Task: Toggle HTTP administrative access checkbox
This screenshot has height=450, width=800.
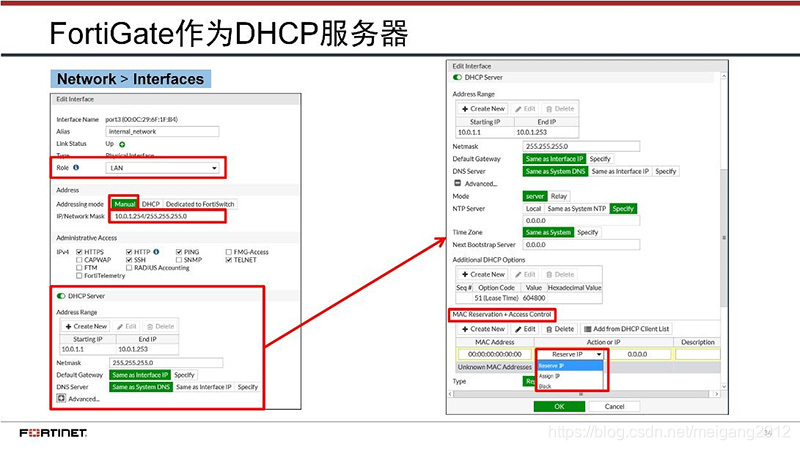Action: pyautogui.click(x=129, y=252)
